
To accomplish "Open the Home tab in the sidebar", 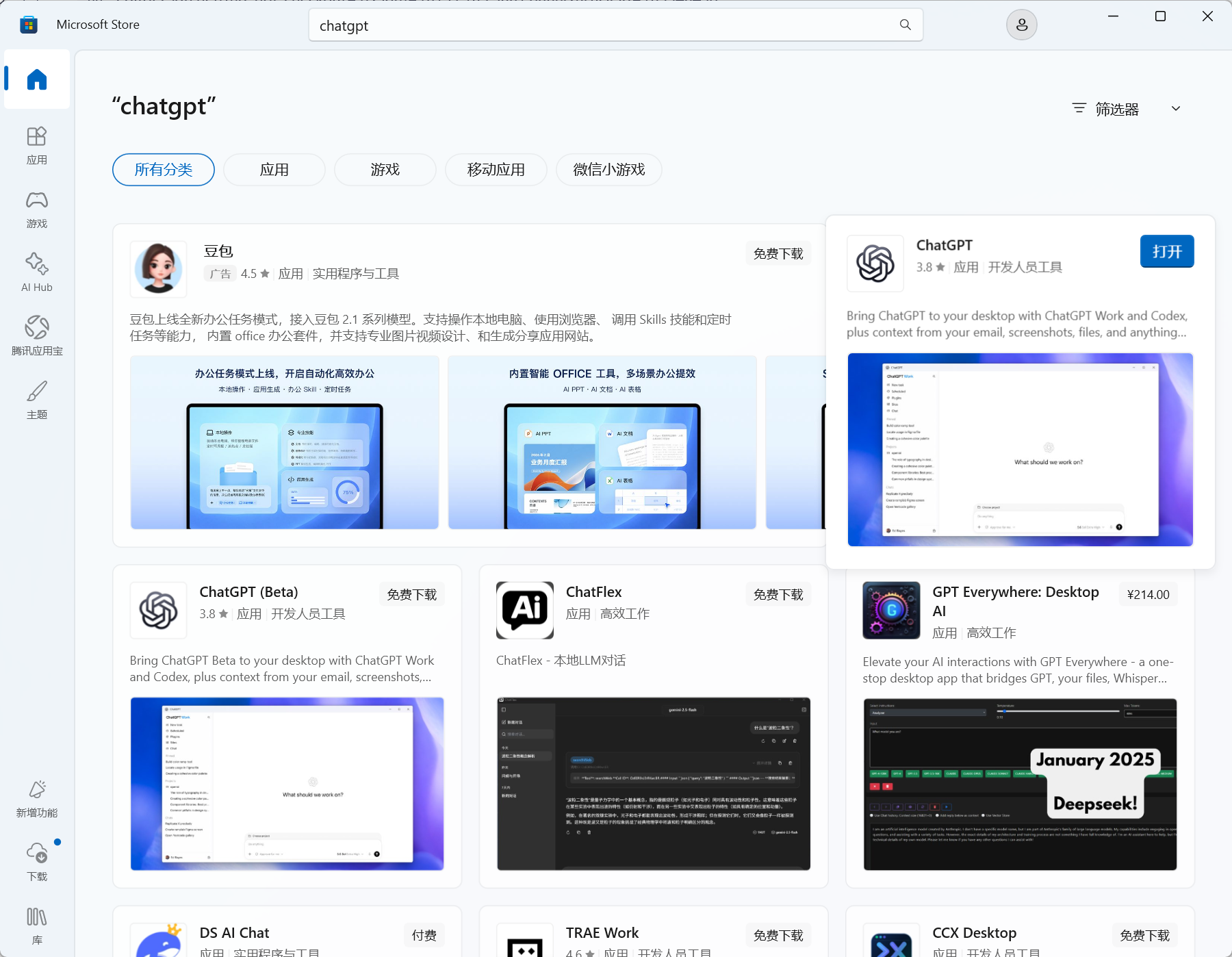I will point(37,79).
